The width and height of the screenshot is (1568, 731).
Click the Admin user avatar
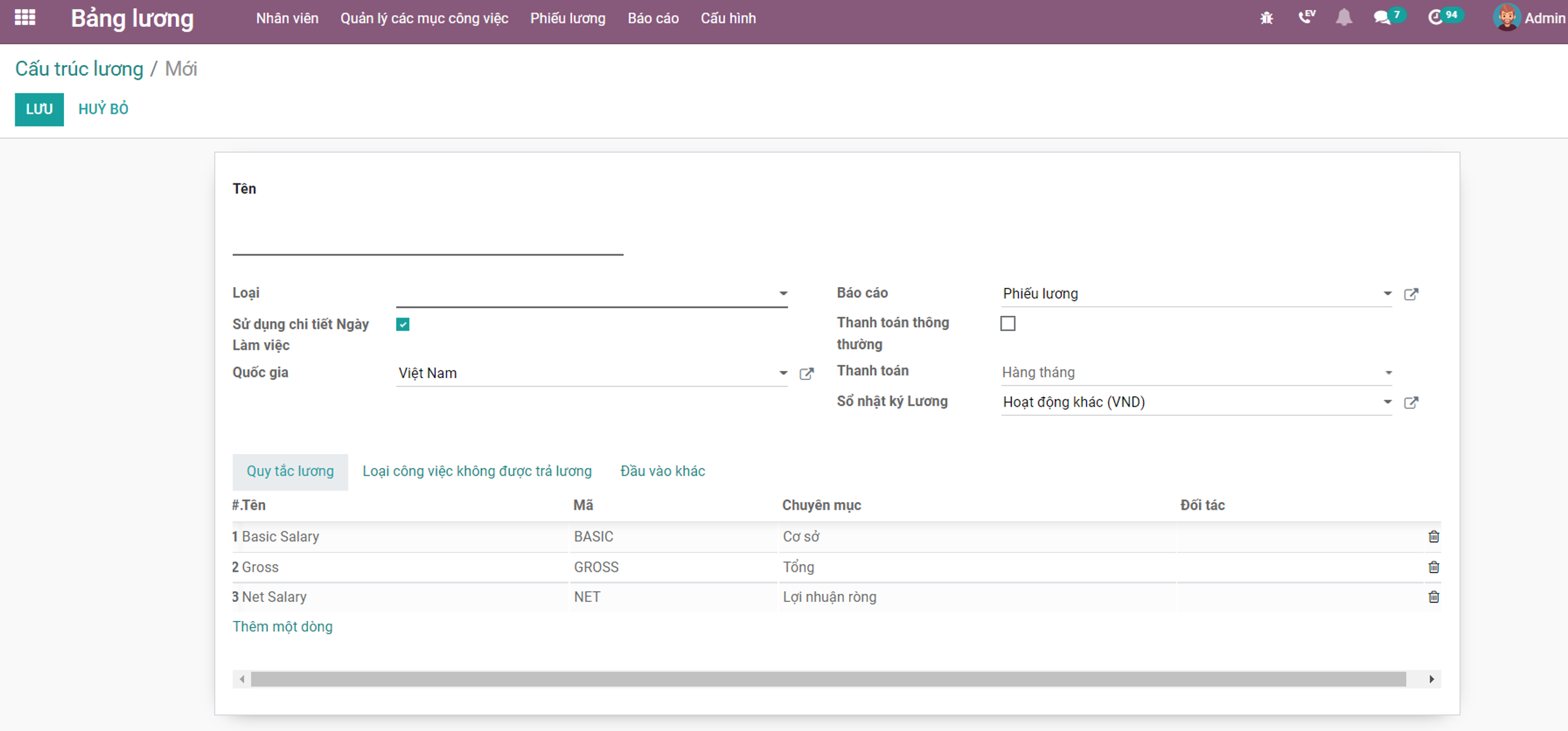point(1507,18)
